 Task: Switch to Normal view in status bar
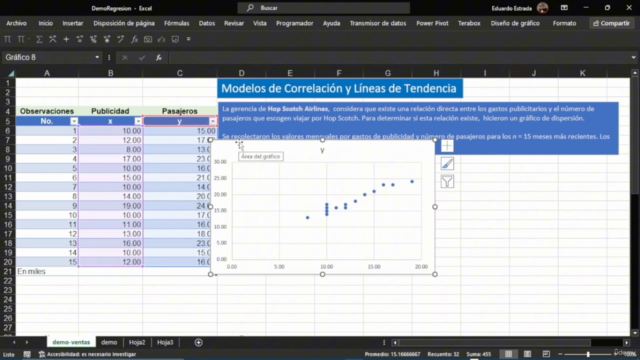[508, 354]
